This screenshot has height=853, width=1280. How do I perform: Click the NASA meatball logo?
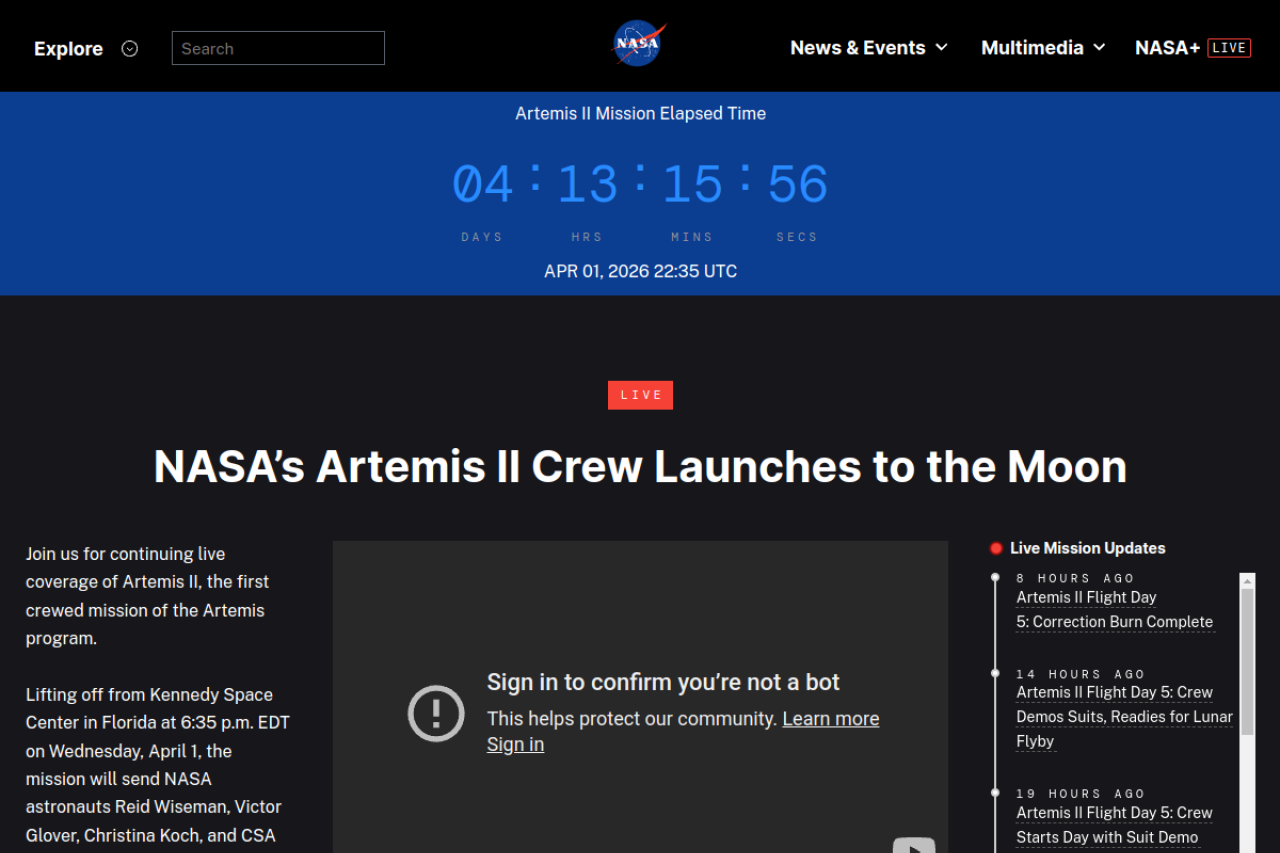pos(639,45)
